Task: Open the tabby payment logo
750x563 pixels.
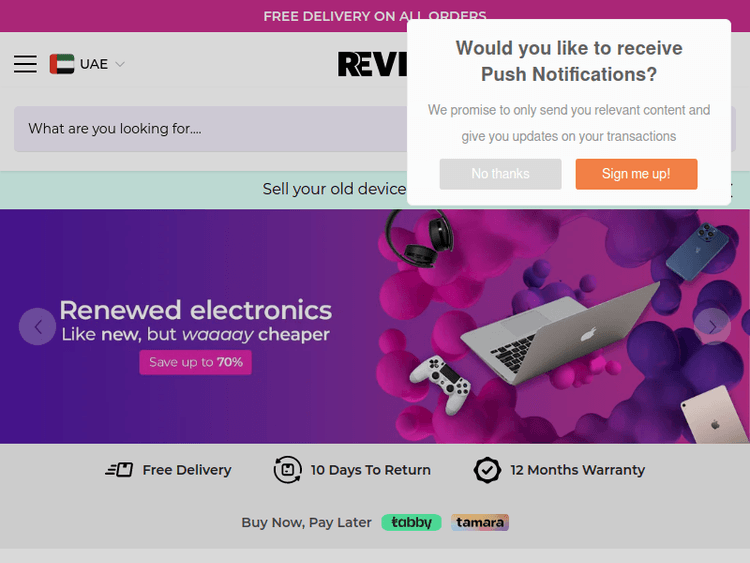Action: (411, 522)
